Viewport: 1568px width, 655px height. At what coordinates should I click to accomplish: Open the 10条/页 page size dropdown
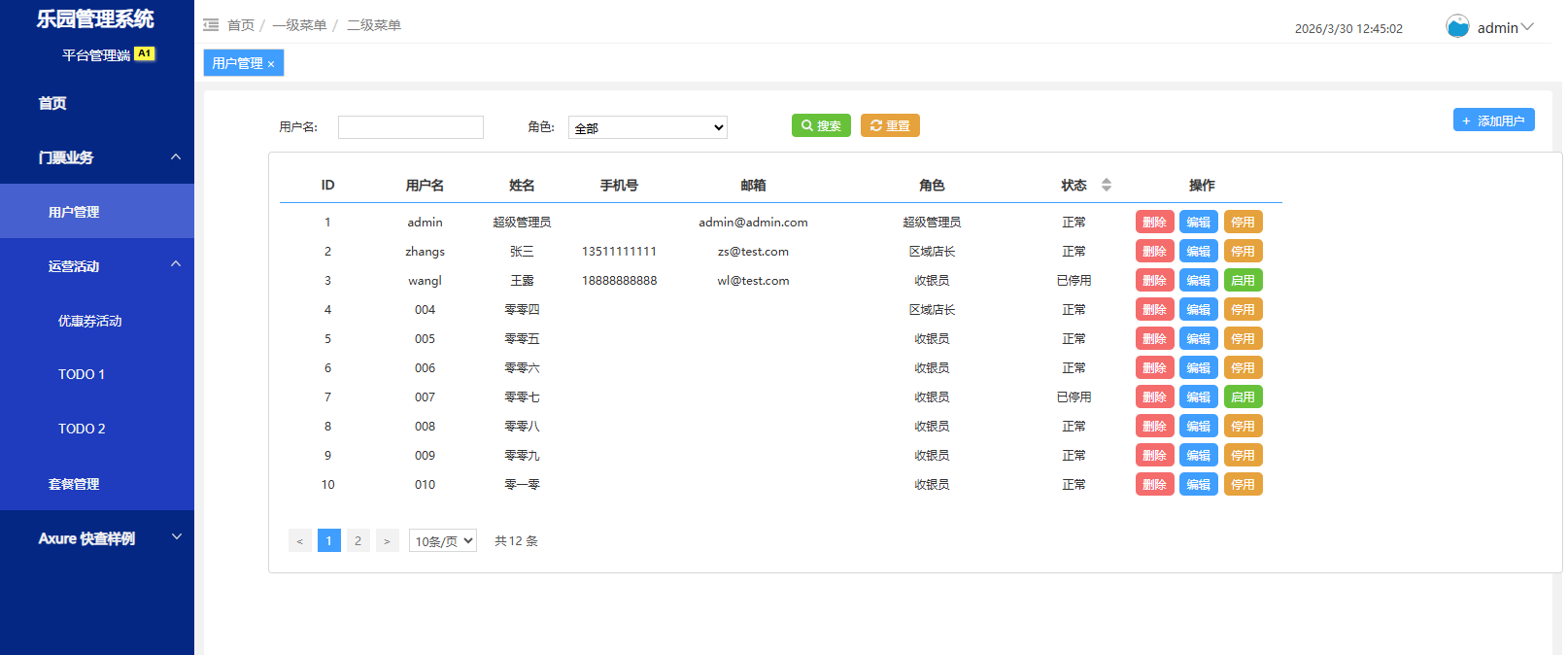coord(443,540)
